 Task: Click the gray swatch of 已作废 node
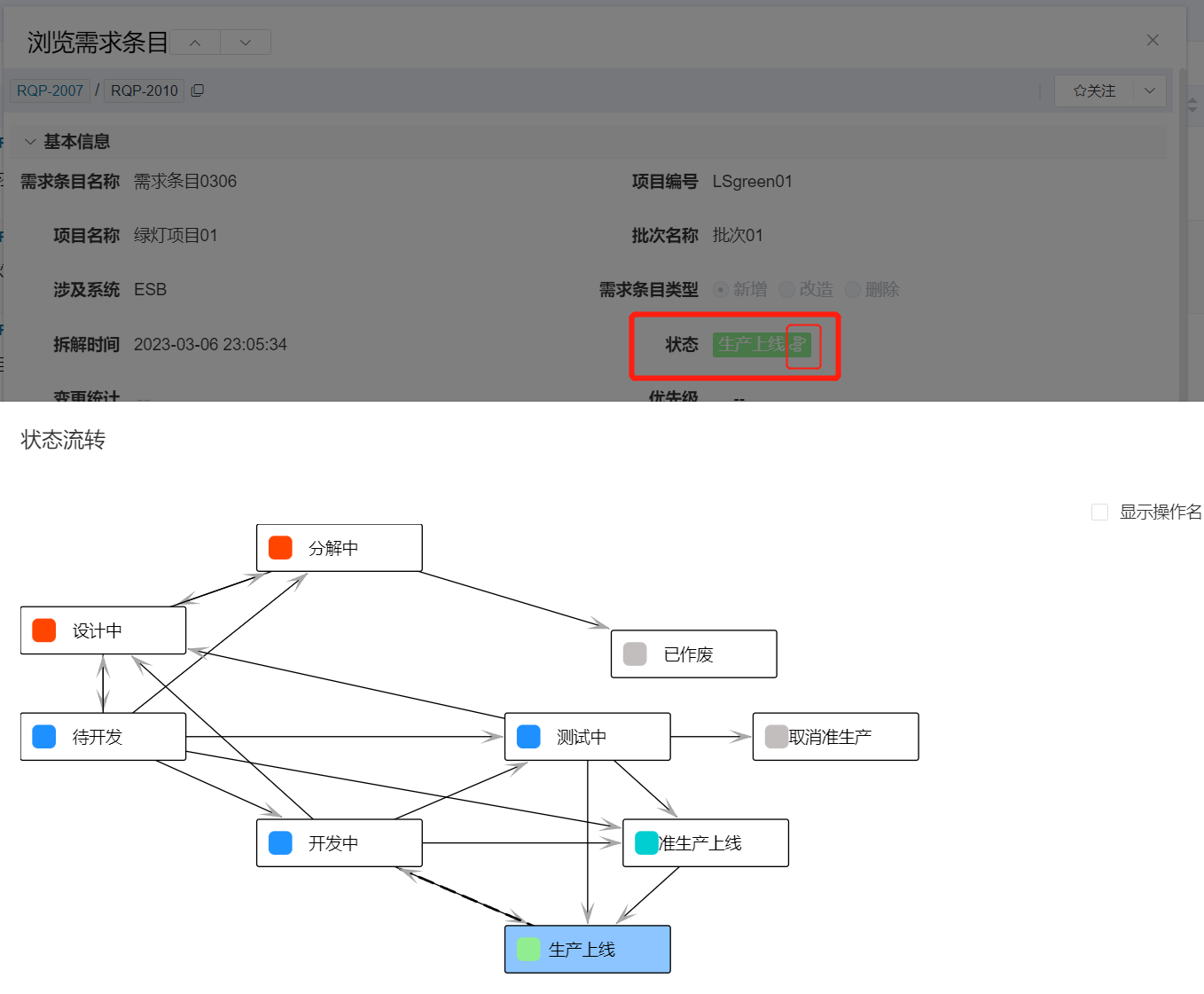635,654
